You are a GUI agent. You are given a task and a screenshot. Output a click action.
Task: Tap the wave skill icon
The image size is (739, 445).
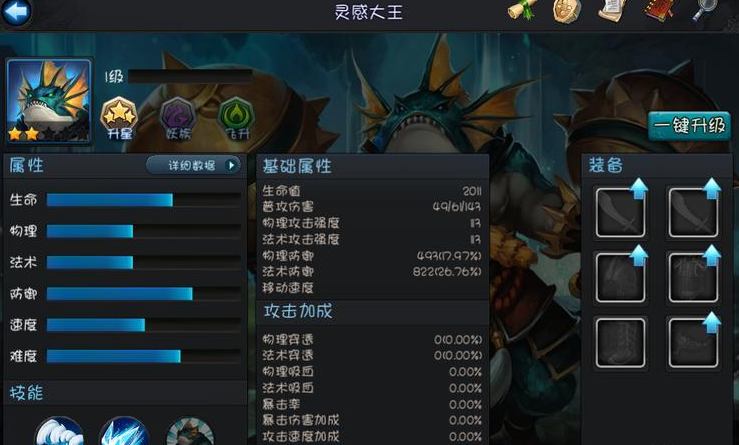(x=59, y=431)
